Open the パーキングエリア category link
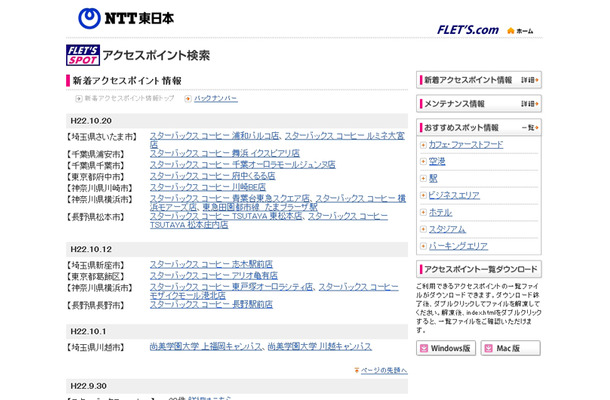 coord(458,246)
